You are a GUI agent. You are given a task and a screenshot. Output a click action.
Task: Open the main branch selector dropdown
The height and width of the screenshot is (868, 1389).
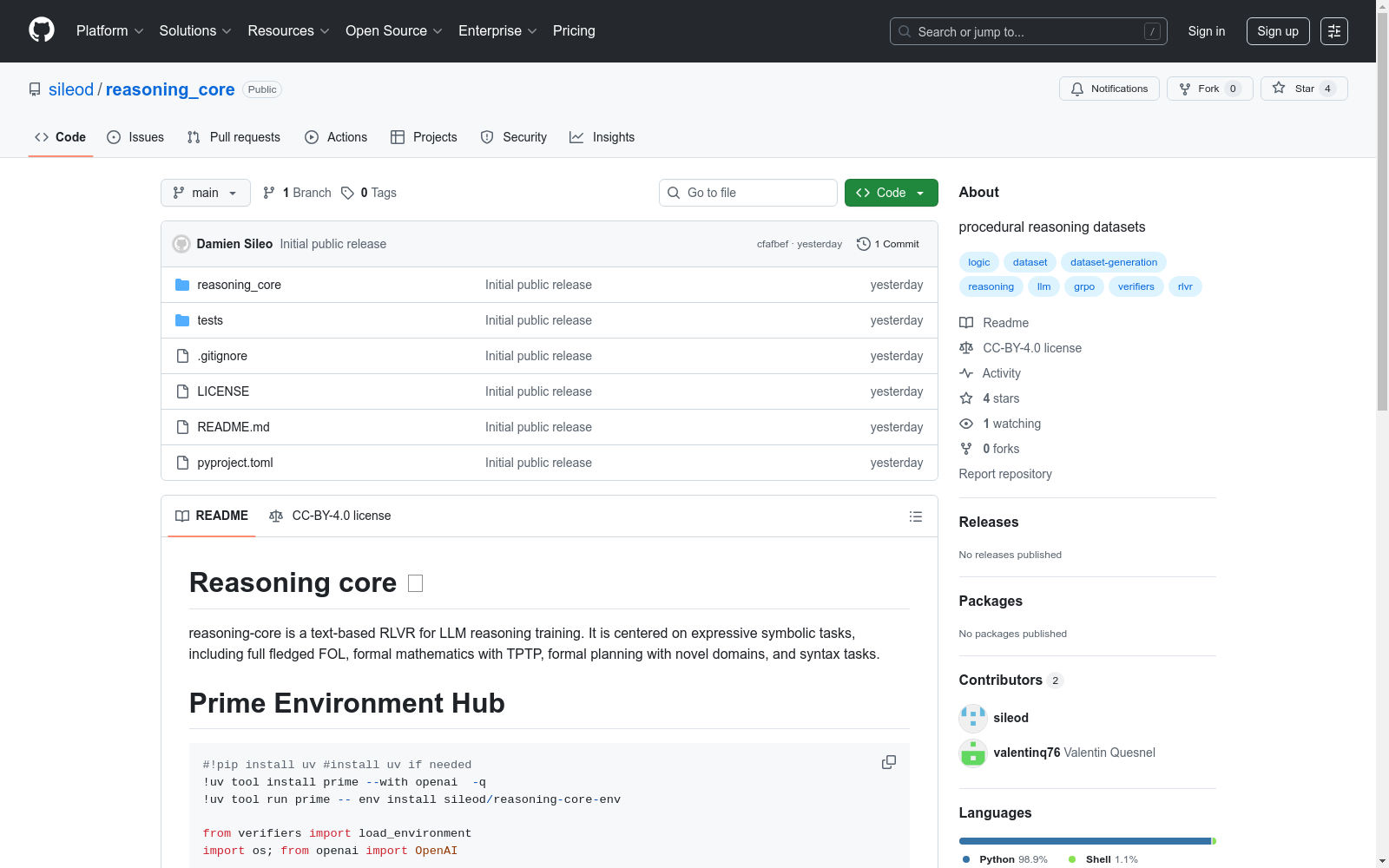coord(206,193)
